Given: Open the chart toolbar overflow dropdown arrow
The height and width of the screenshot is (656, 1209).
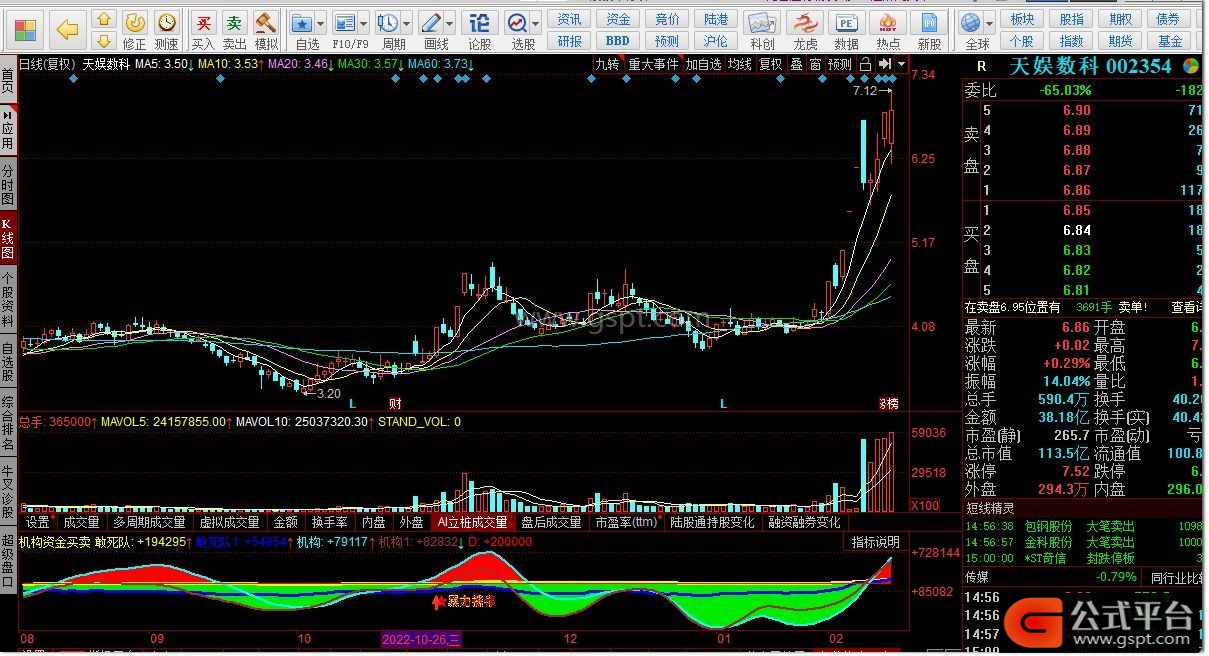Looking at the screenshot, I should 901,64.
